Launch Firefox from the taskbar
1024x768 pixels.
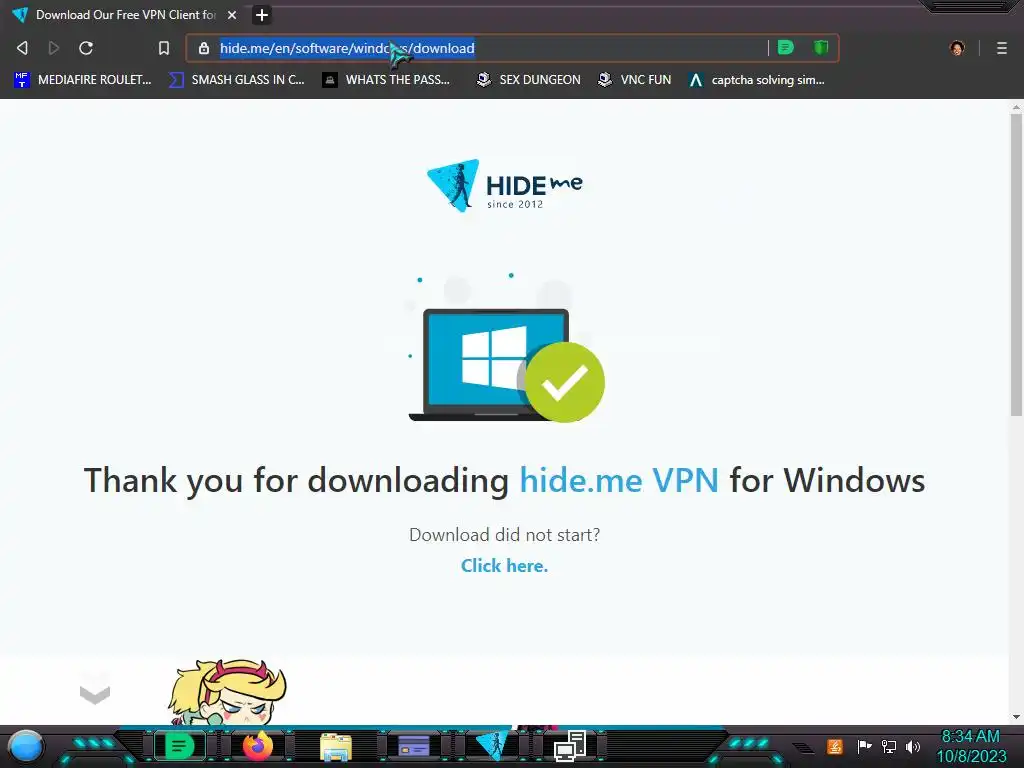pos(257,746)
